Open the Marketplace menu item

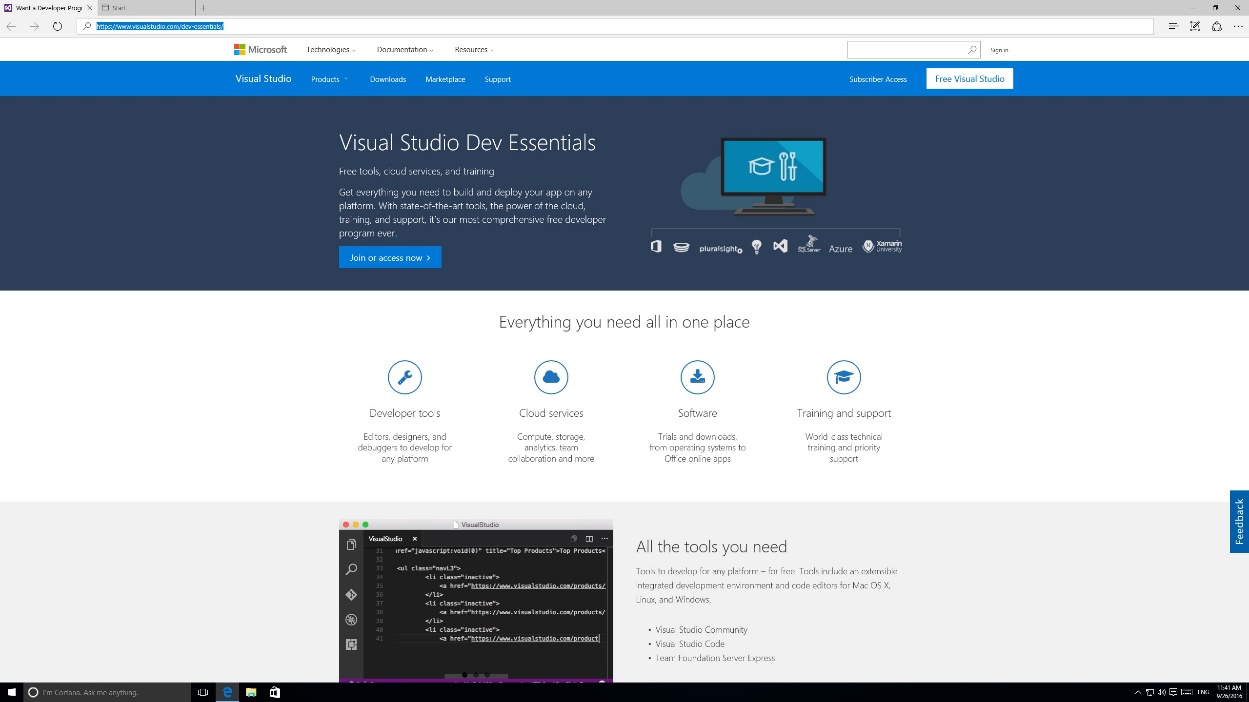tap(445, 79)
